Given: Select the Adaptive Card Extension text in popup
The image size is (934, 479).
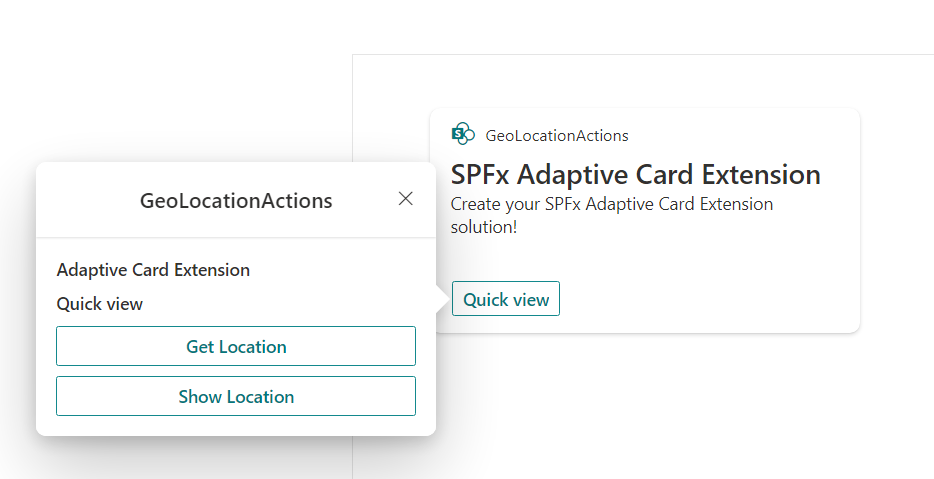Looking at the screenshot, I should click(x=153, y=270).
